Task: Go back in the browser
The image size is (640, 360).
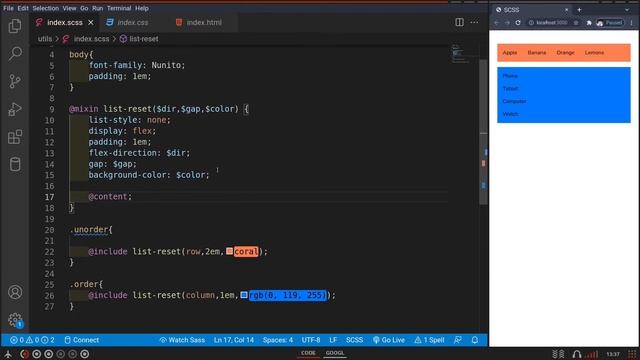Action: pyautogui.click(x=496, y=23)
